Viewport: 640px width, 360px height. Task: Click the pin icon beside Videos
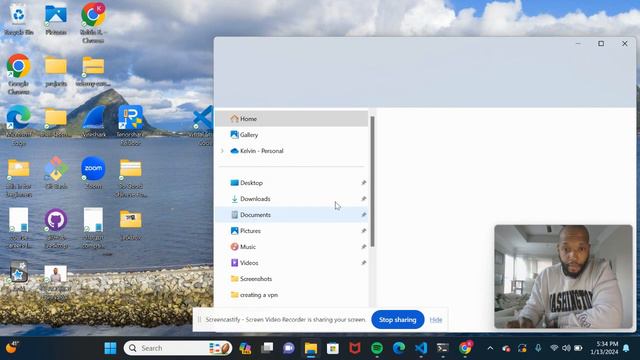(363, 263)
